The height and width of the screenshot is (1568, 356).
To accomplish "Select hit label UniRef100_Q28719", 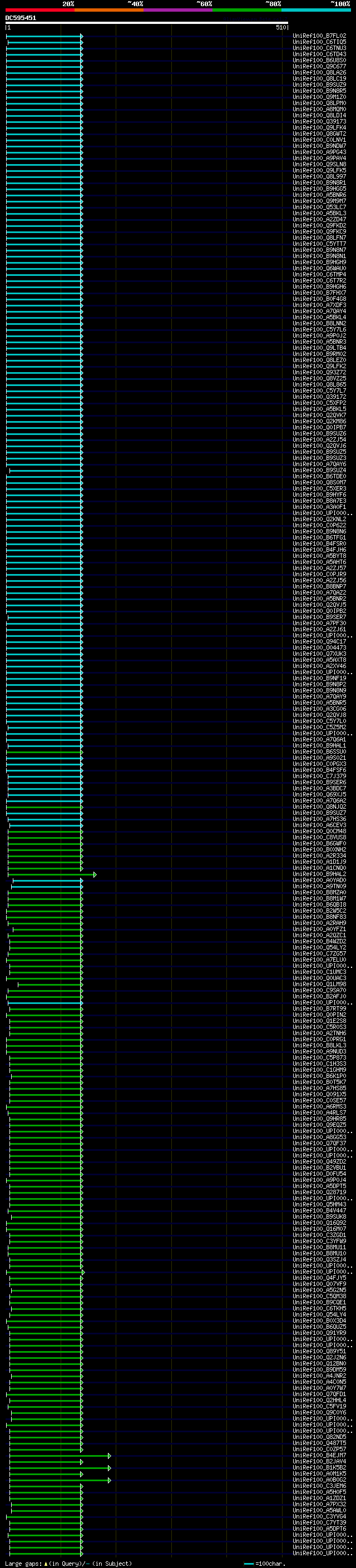I will point(319,1193).
